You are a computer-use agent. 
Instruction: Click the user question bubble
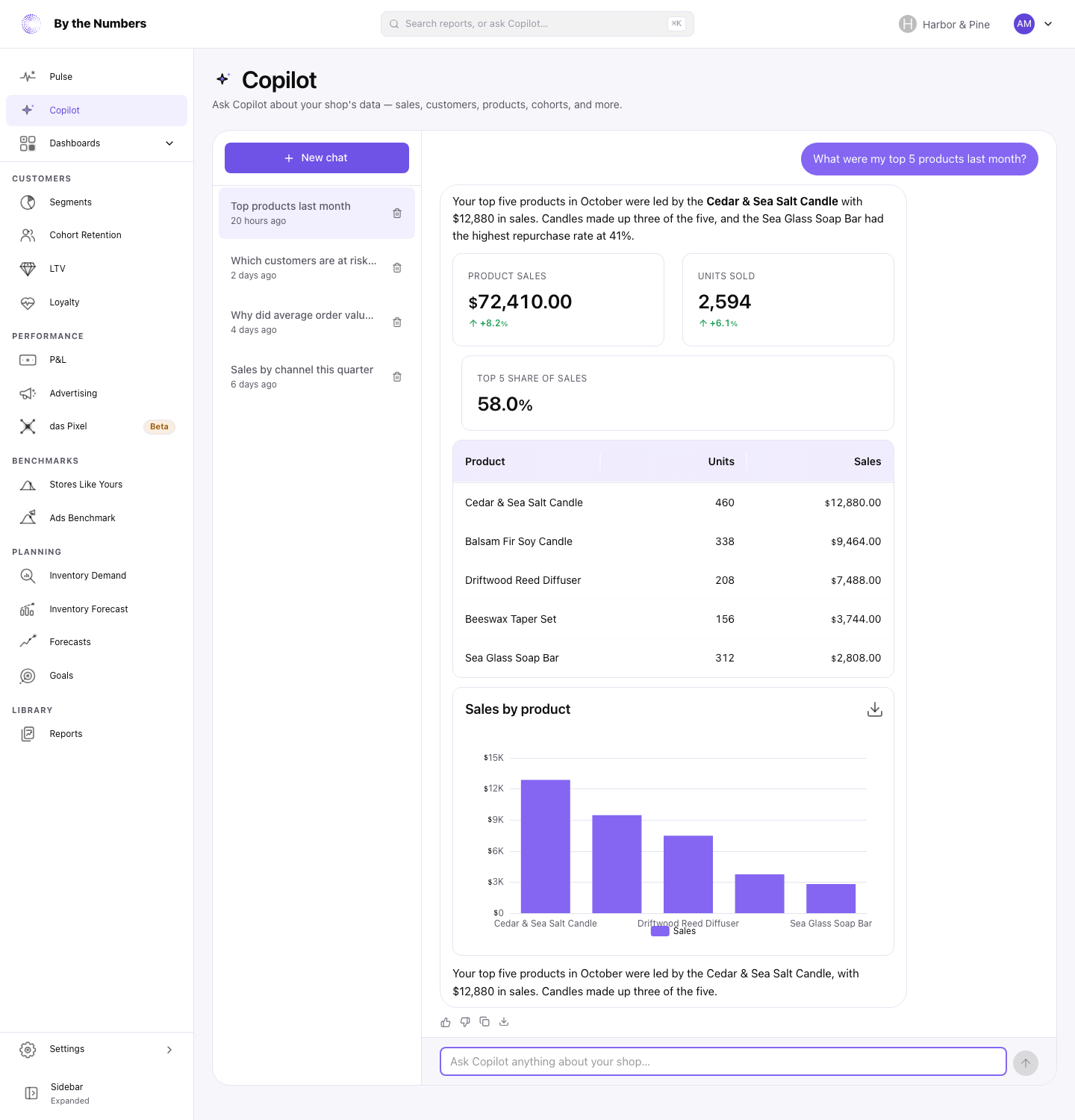(920, 159)
